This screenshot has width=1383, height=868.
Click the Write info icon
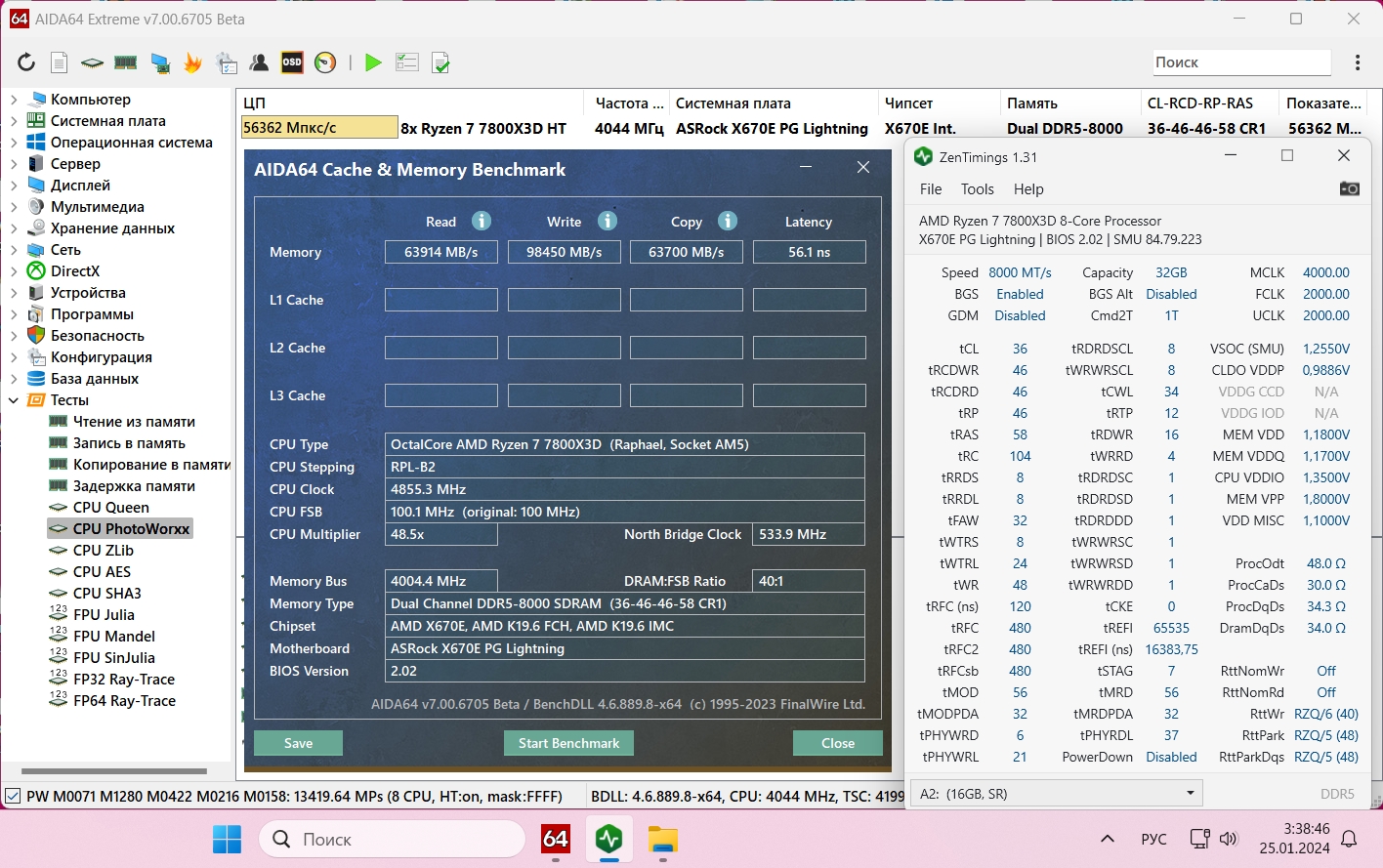point(608,221)
